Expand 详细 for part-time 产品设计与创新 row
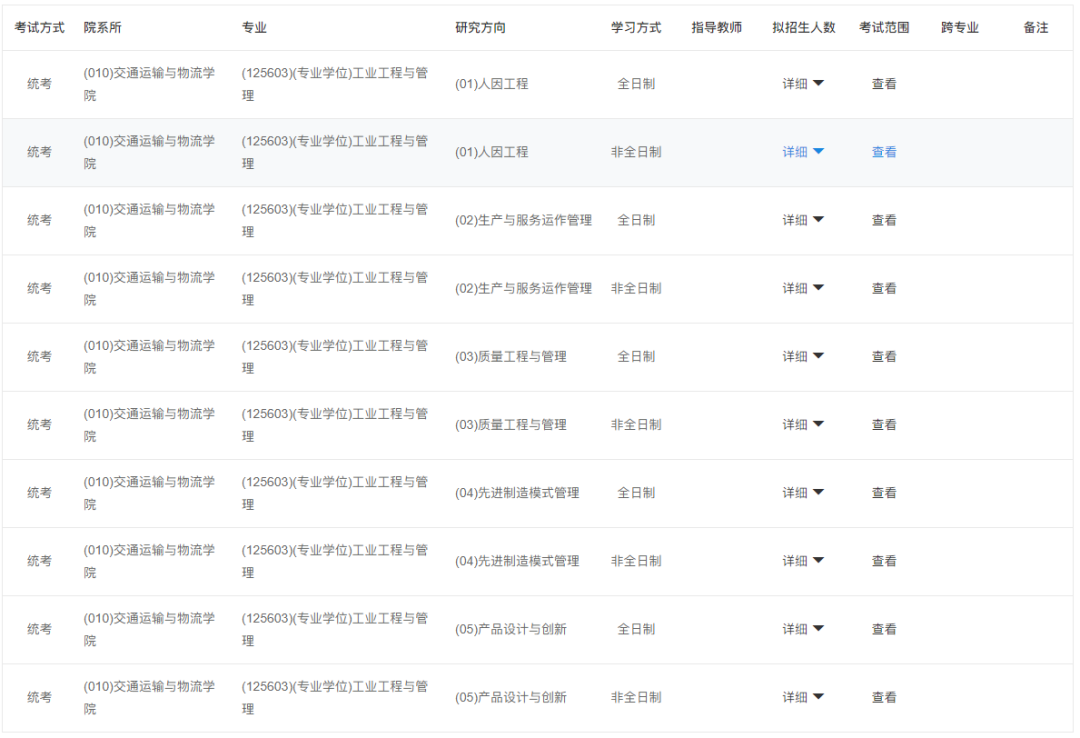 click(803, 697)
